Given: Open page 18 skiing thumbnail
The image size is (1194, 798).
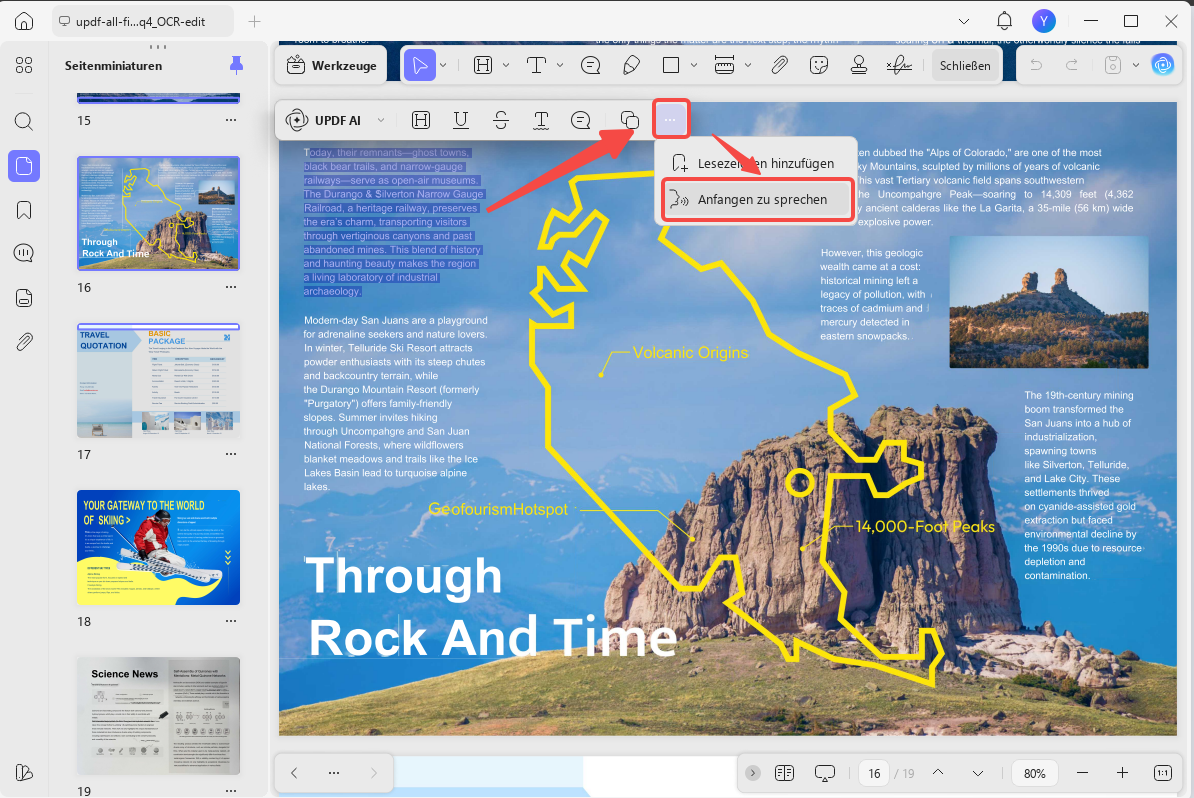Looking at the screenshot, I should coord(158,547).
